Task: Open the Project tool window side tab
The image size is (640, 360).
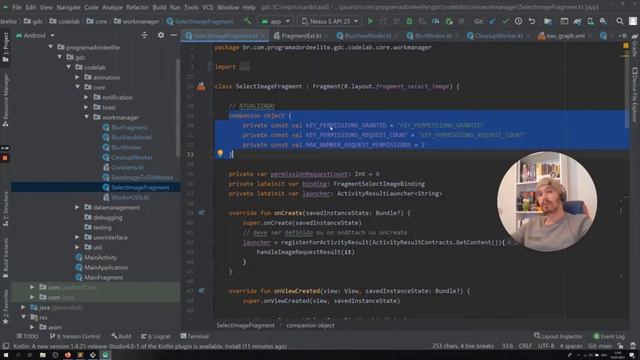Action: [x=5, y=47]
